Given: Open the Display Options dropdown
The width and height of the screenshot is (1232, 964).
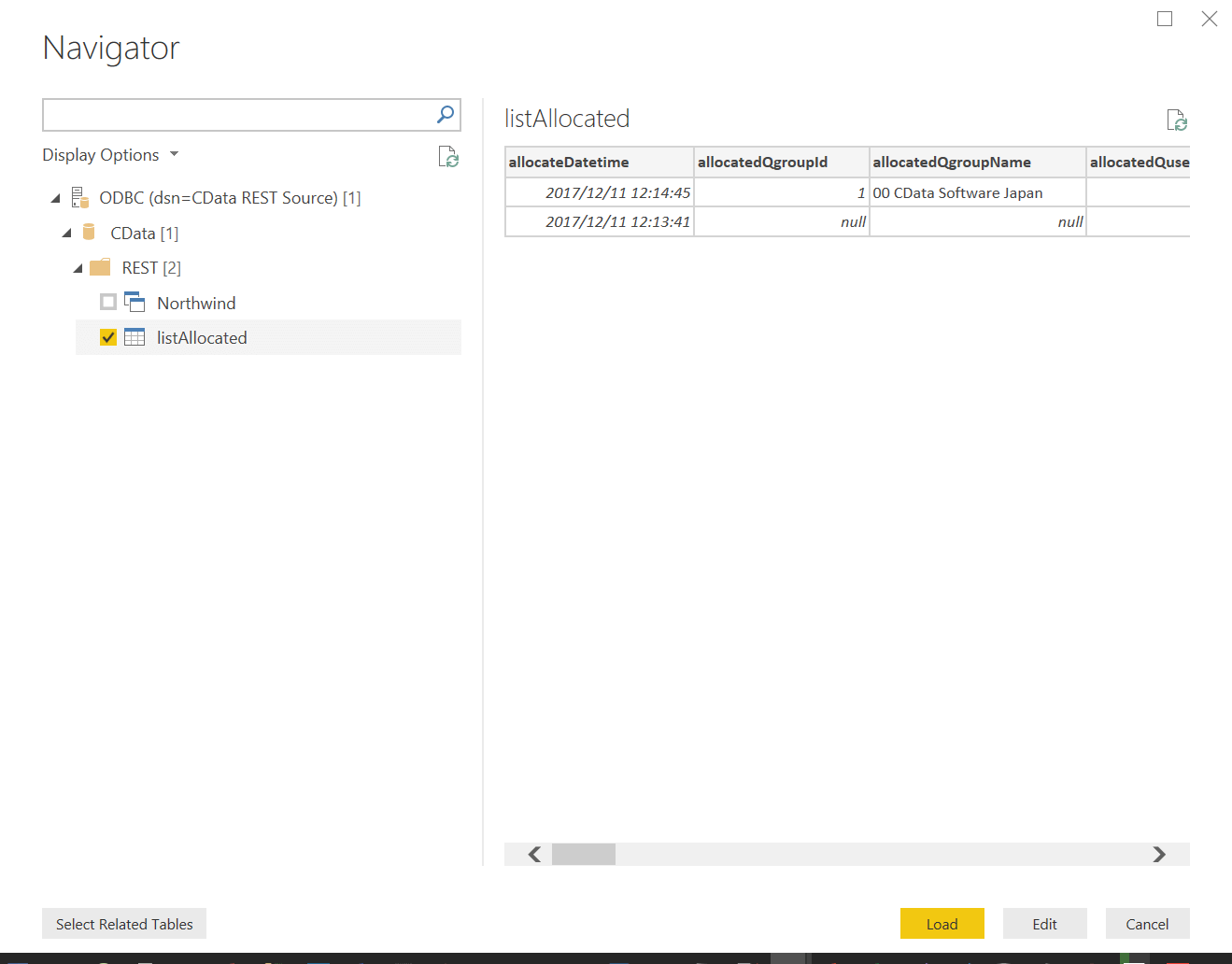Looking at the screenshot, I should [110, 155].
